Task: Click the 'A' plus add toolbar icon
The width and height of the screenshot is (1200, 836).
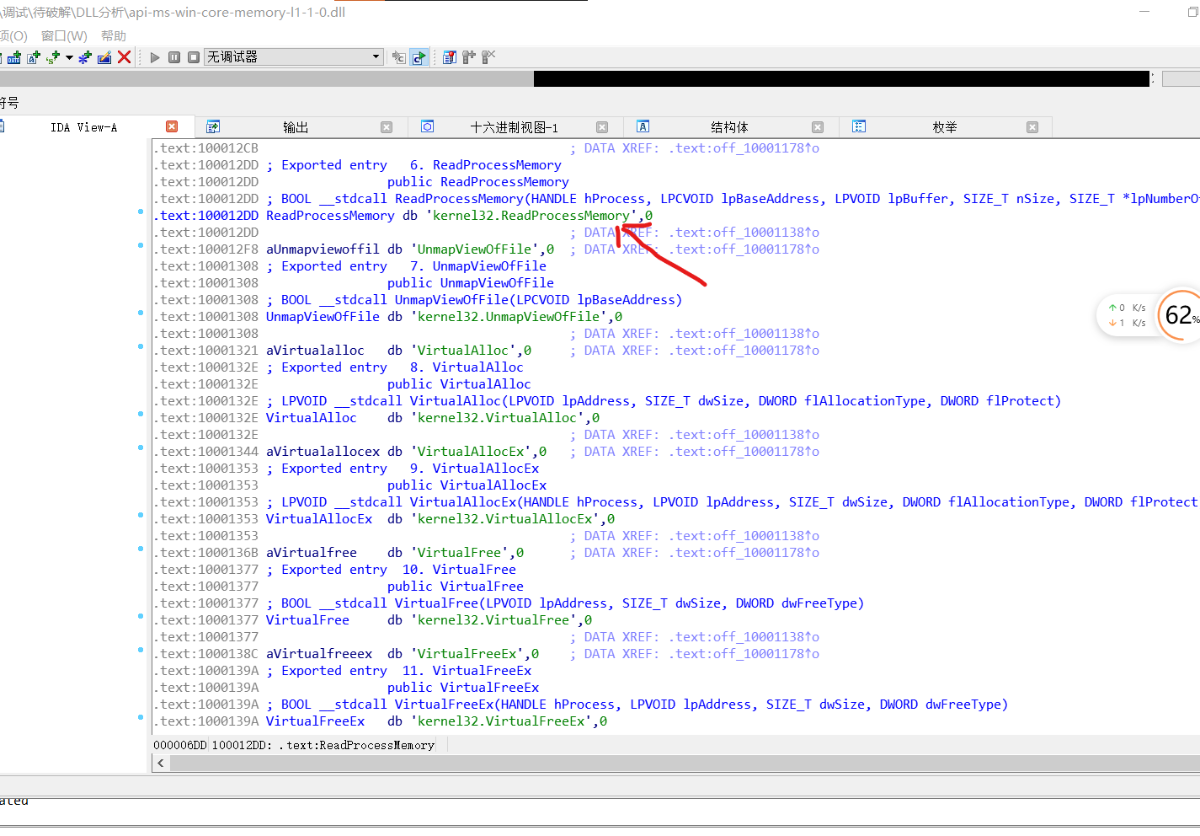Action: 33,57
